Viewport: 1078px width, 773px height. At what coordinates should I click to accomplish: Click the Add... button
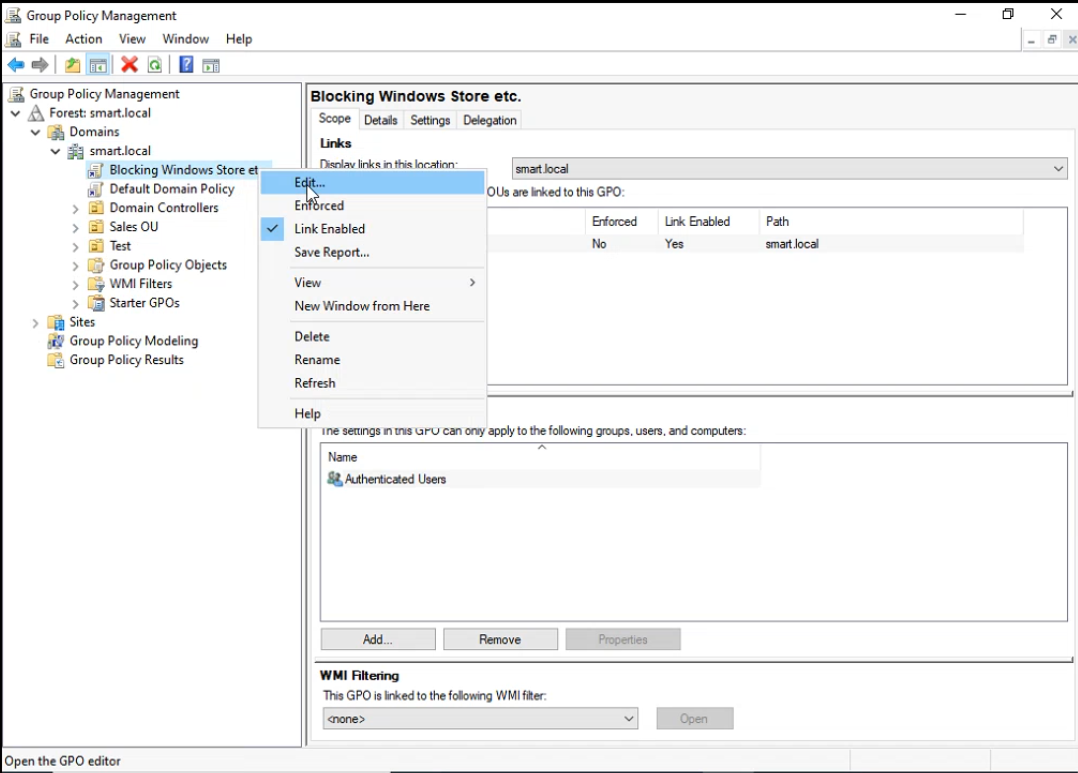tap(377, 640)
